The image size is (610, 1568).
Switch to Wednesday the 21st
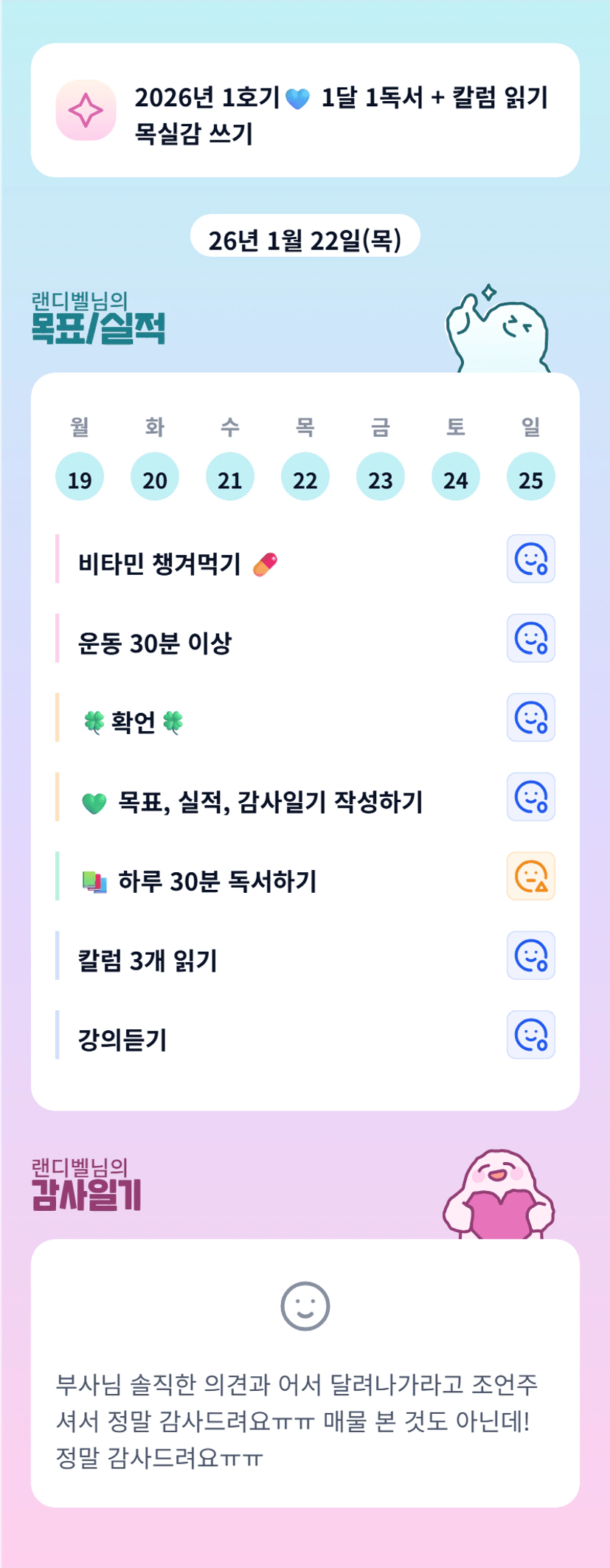(x=230, y=477)
